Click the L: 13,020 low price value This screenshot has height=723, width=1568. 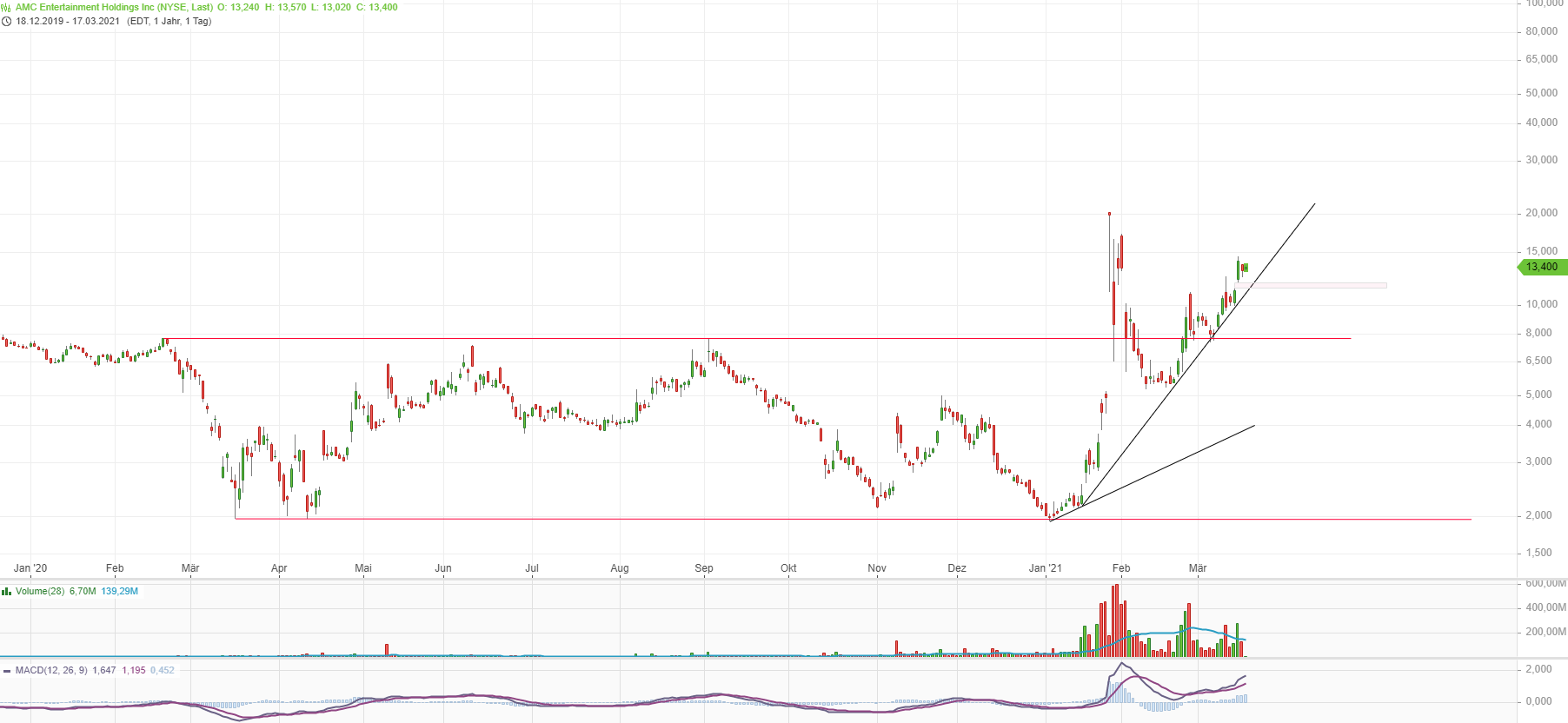tap(331, 7)
